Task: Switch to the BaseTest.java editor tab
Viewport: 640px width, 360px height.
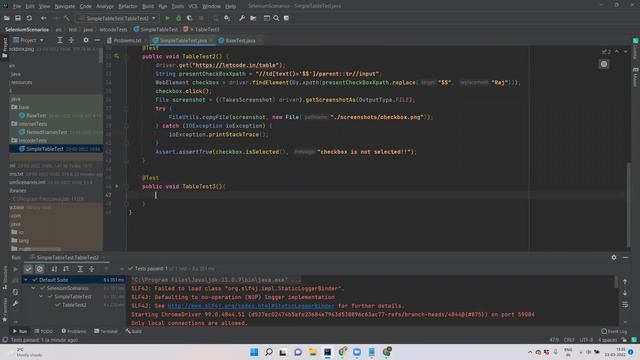Action: (240, 40)
